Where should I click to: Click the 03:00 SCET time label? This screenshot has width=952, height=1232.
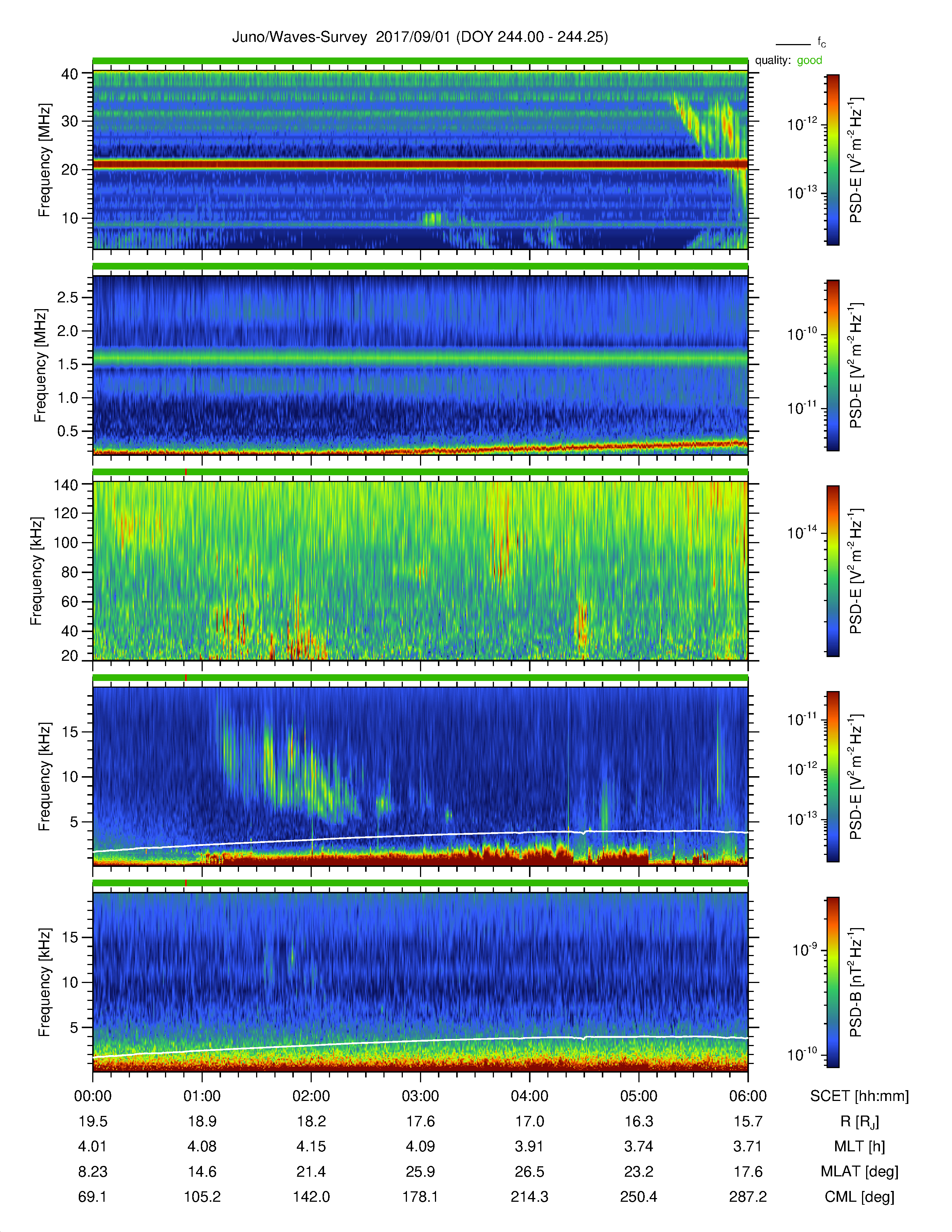click(x=420, y=1096)
